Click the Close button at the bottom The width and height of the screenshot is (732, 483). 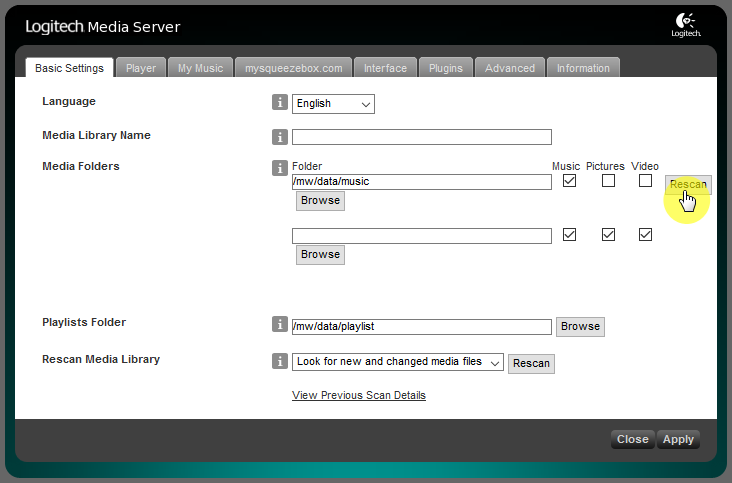pyautogui.click(x=632, y=439)
